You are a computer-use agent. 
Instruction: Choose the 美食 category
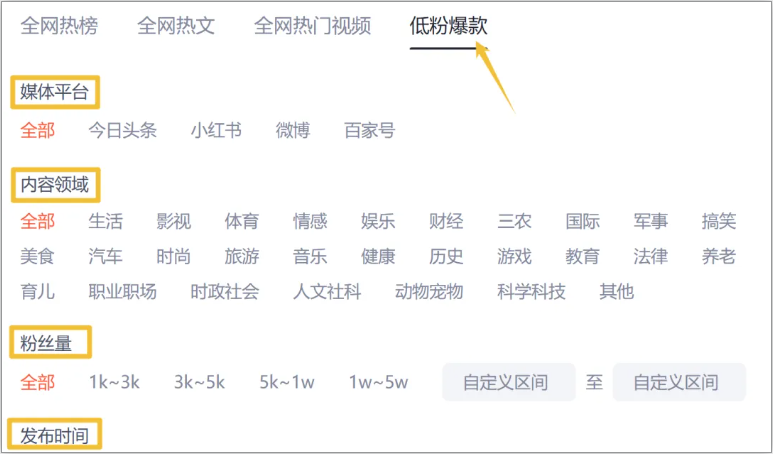[x=37, y=257]
